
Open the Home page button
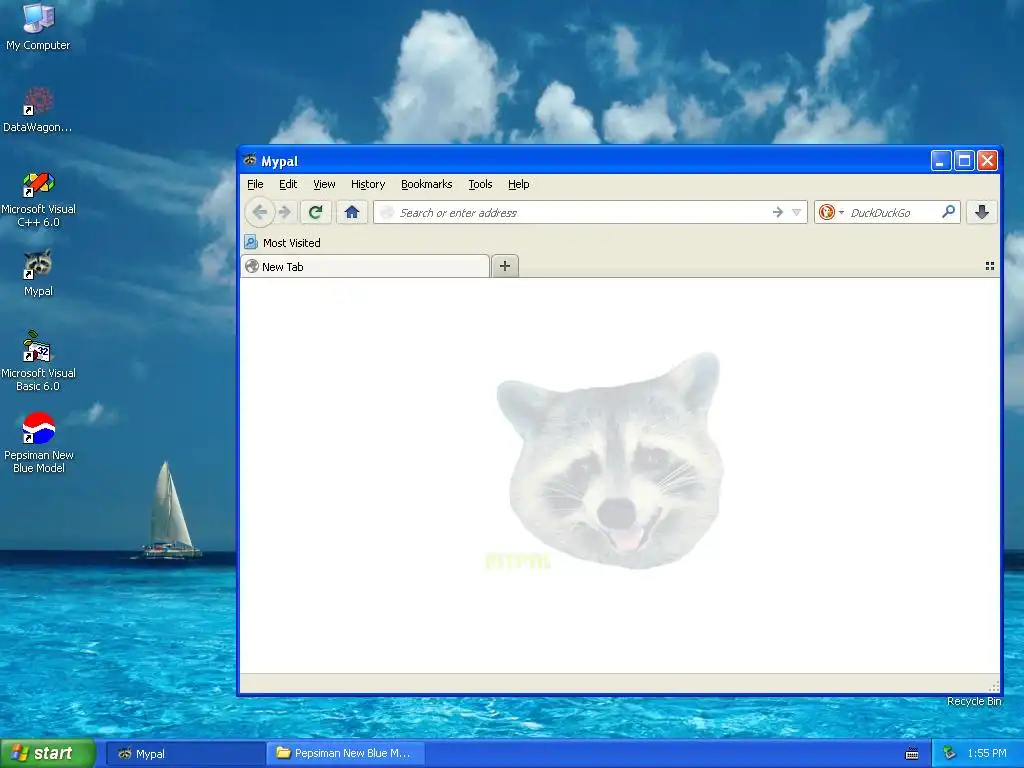pyautogui.click(x=352, y=212)
